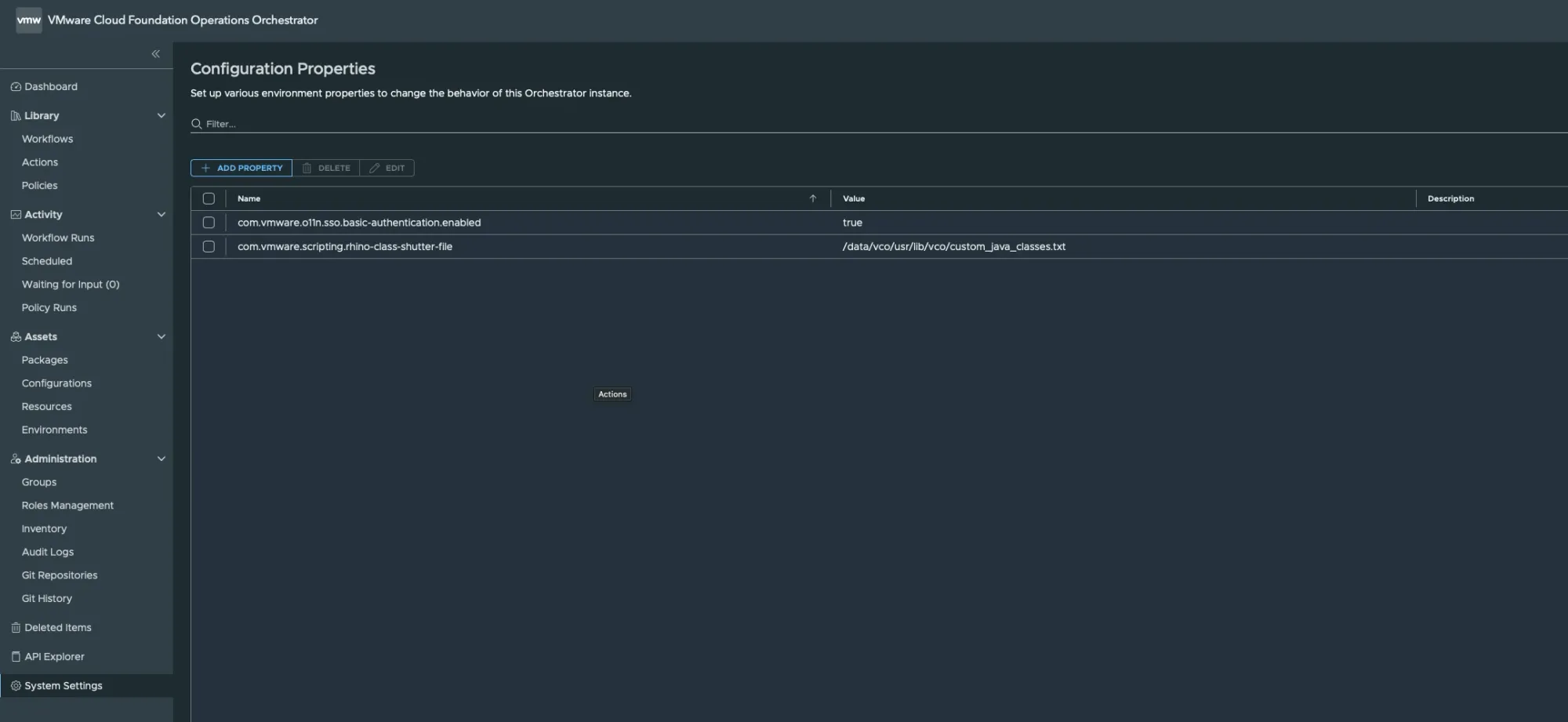
Task: Click the Library section label
Action: (42, 116)
